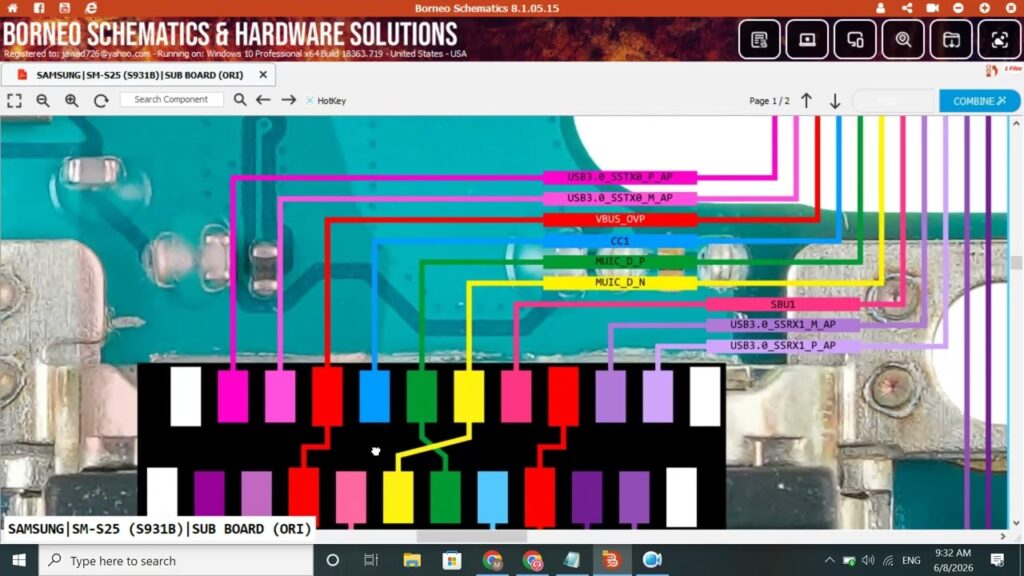Rotate the board view
This screenshot has height=576, width=1024.
(101, 101)
